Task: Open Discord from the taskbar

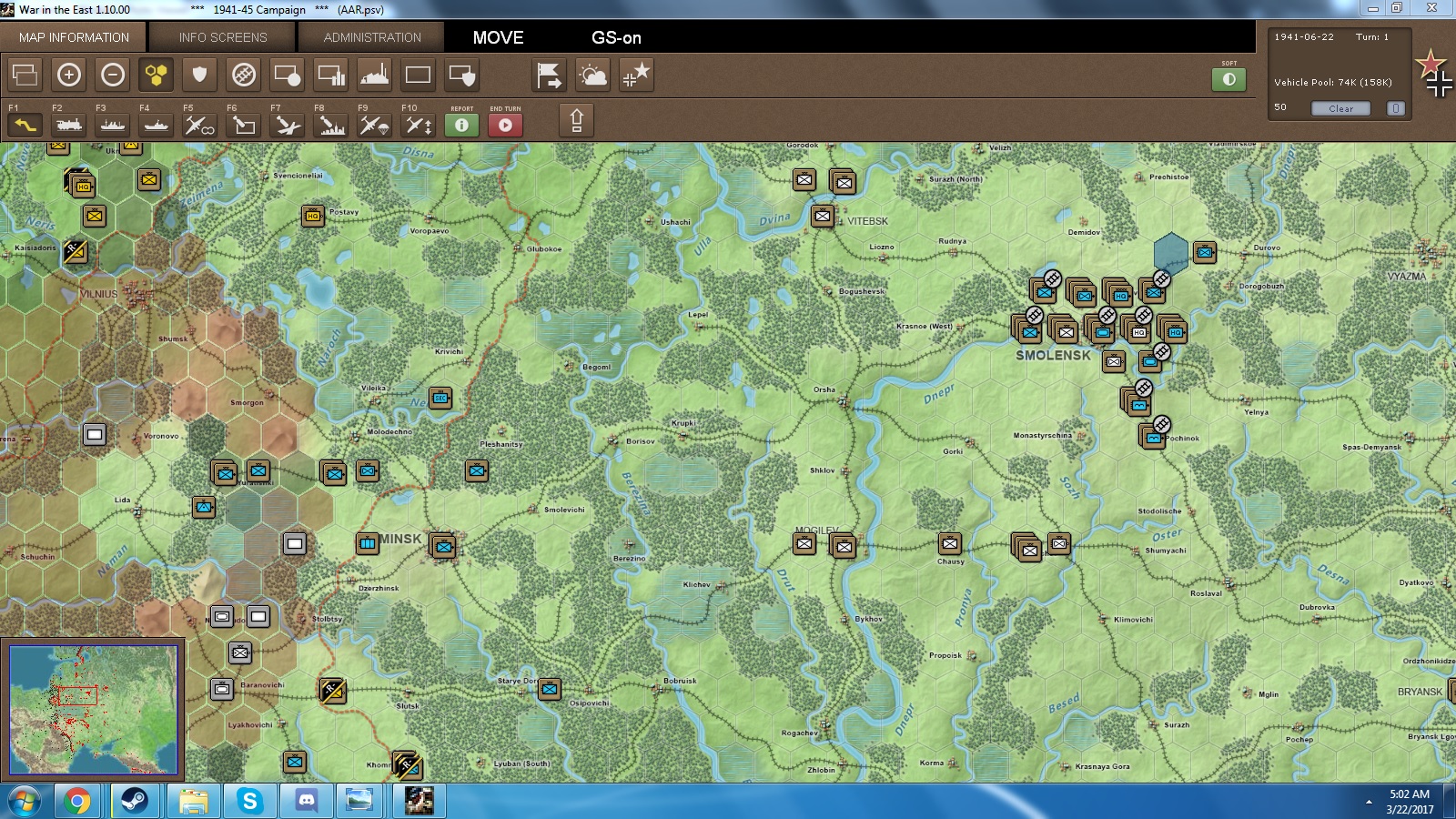Action: [307, 802]
